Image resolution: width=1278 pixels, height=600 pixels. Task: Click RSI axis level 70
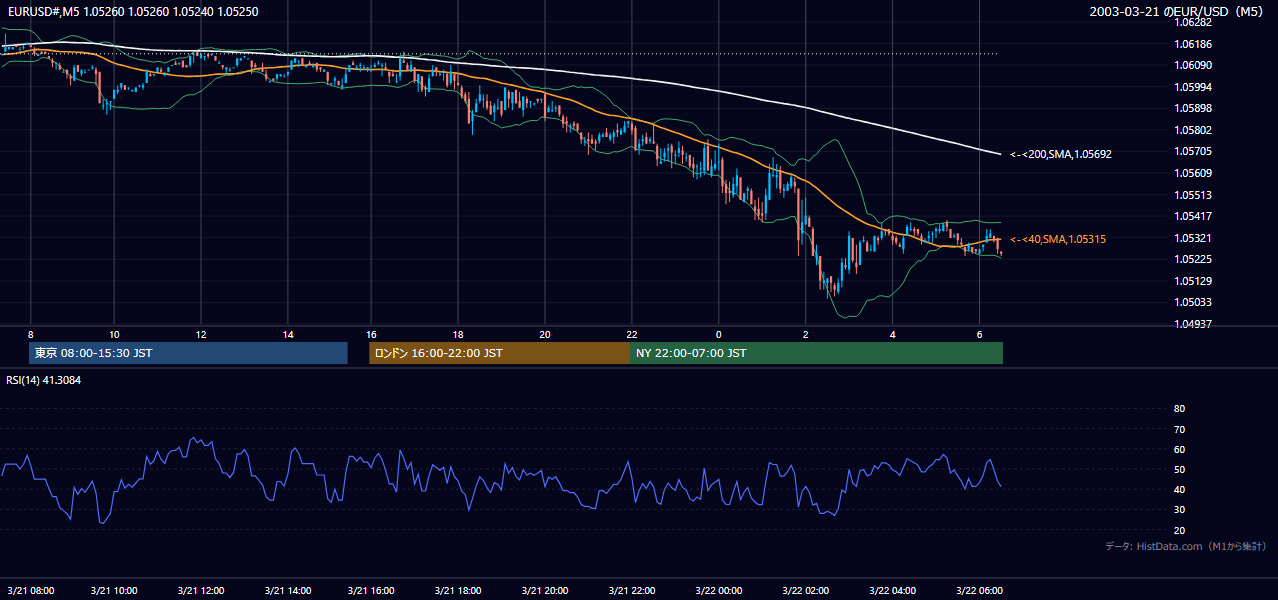[x=1179, y=429]
